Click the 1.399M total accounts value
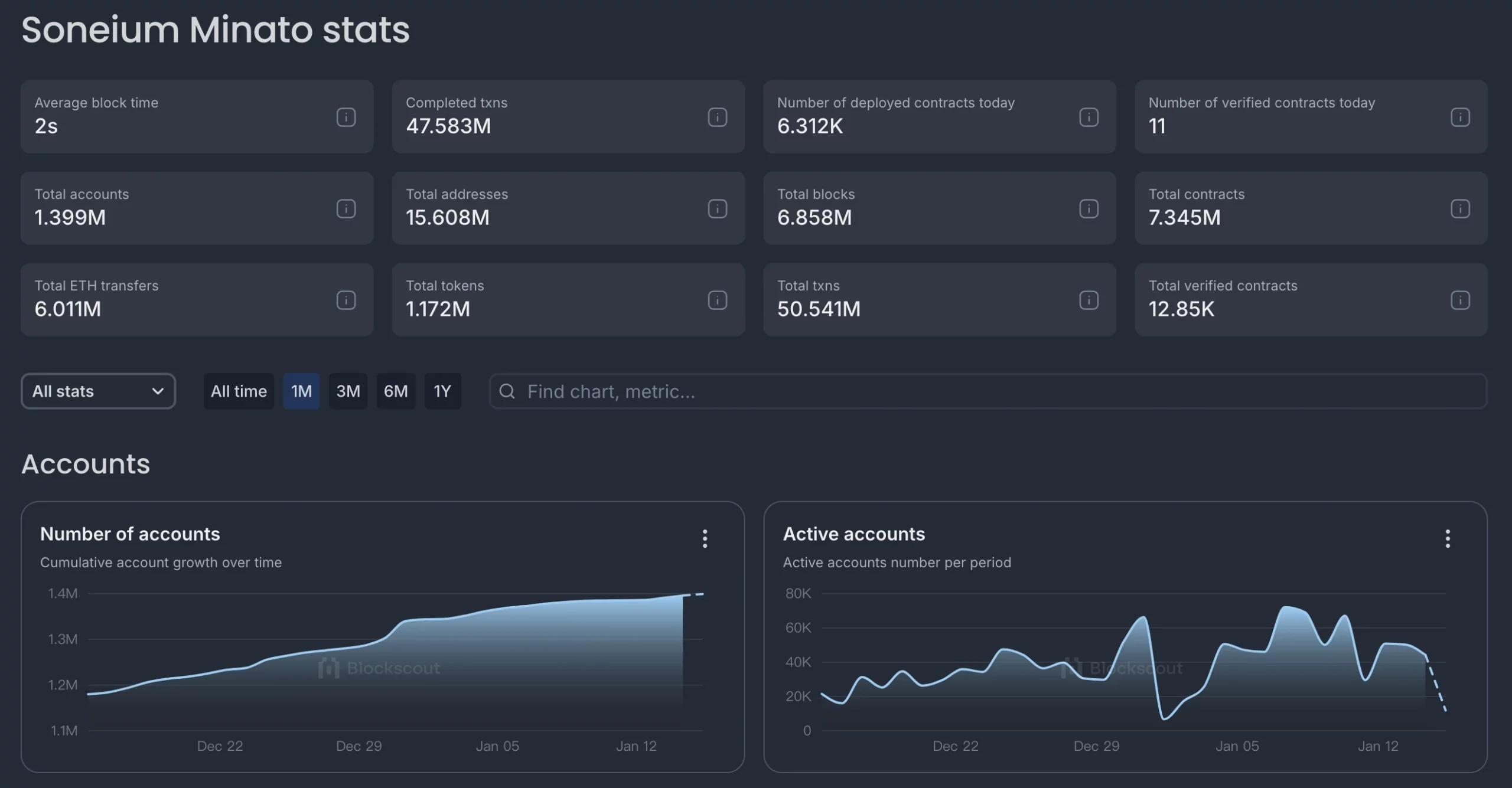 point(70,218)
